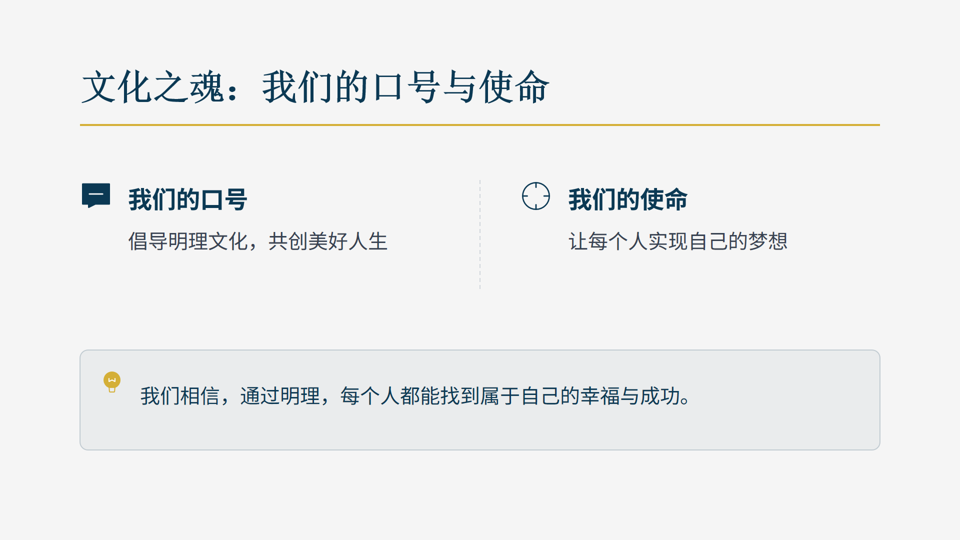
Task: Click the phrase 倡导明理文化 in the slogan
Action: (188, 241)
